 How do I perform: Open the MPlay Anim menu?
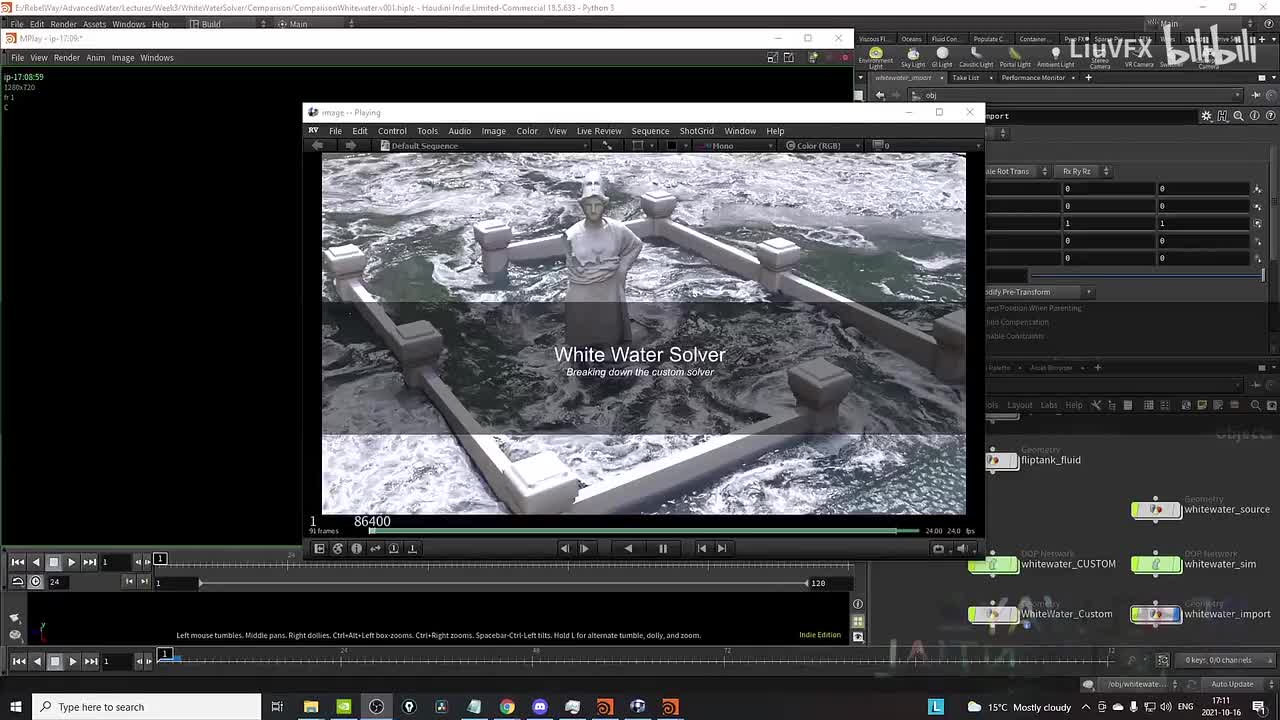[95, 58]
